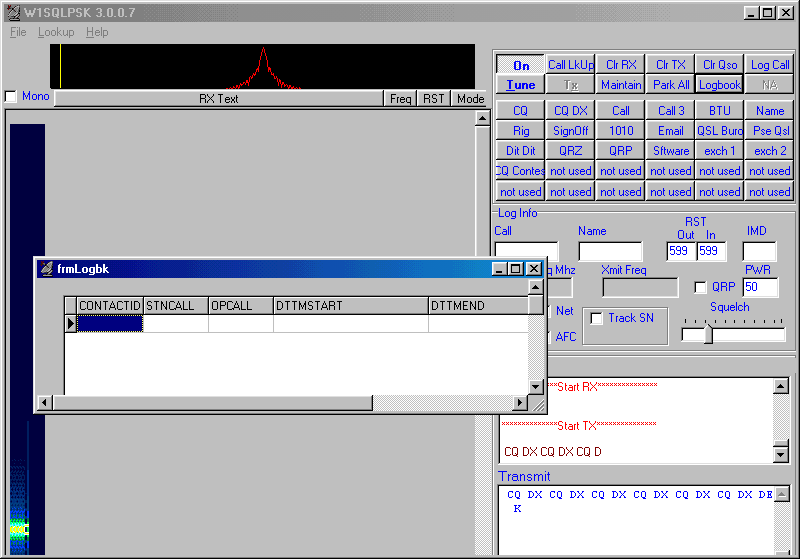800x559 pixels.
Task: Send the CQ DX macro
Action: click(570, 111)
